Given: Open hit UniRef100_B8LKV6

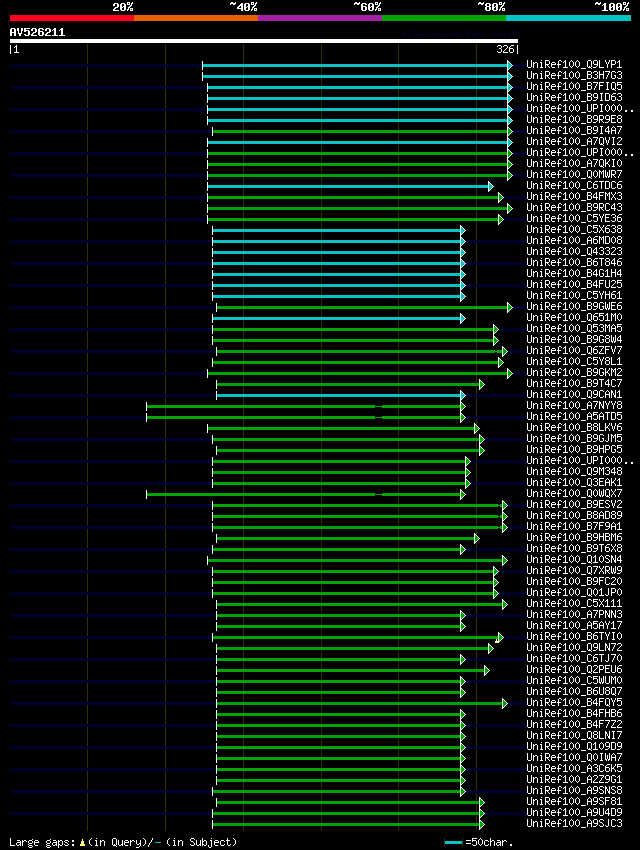Looking at the screenshot, I should [x=574, y=427].
